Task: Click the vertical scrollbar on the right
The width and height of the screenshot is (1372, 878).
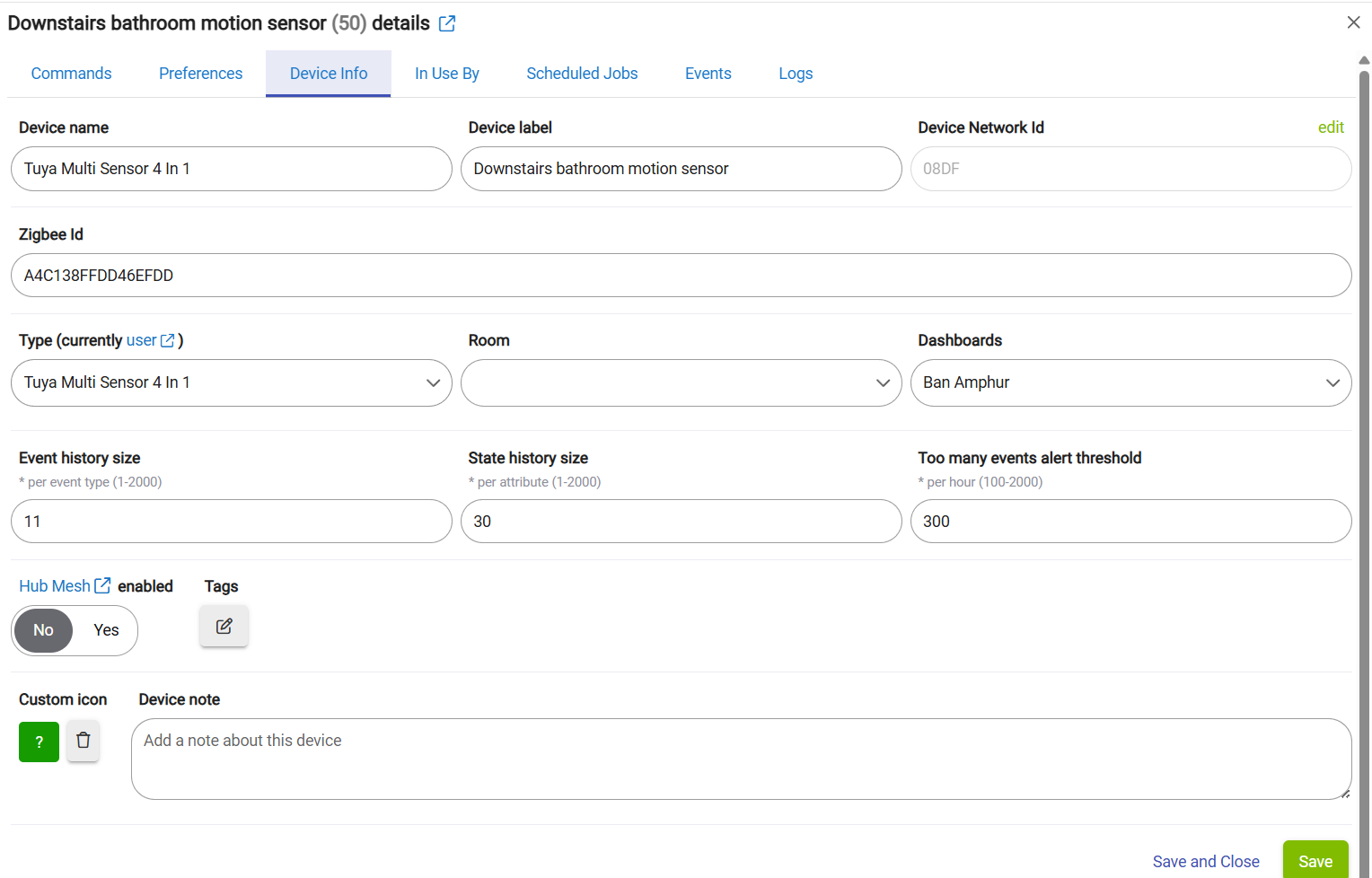Action: point(1364,449)
